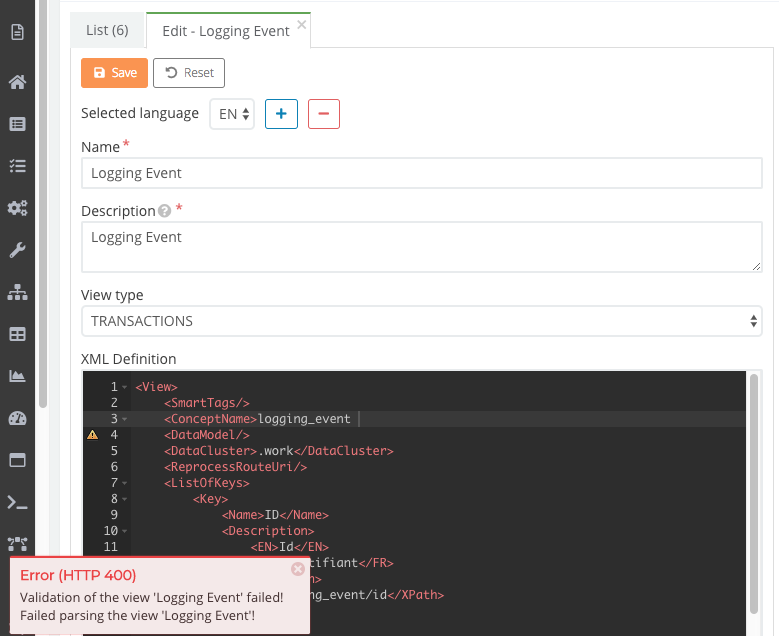Click the warning icon on line 4
779x636 pixels.
click(92, 435)
